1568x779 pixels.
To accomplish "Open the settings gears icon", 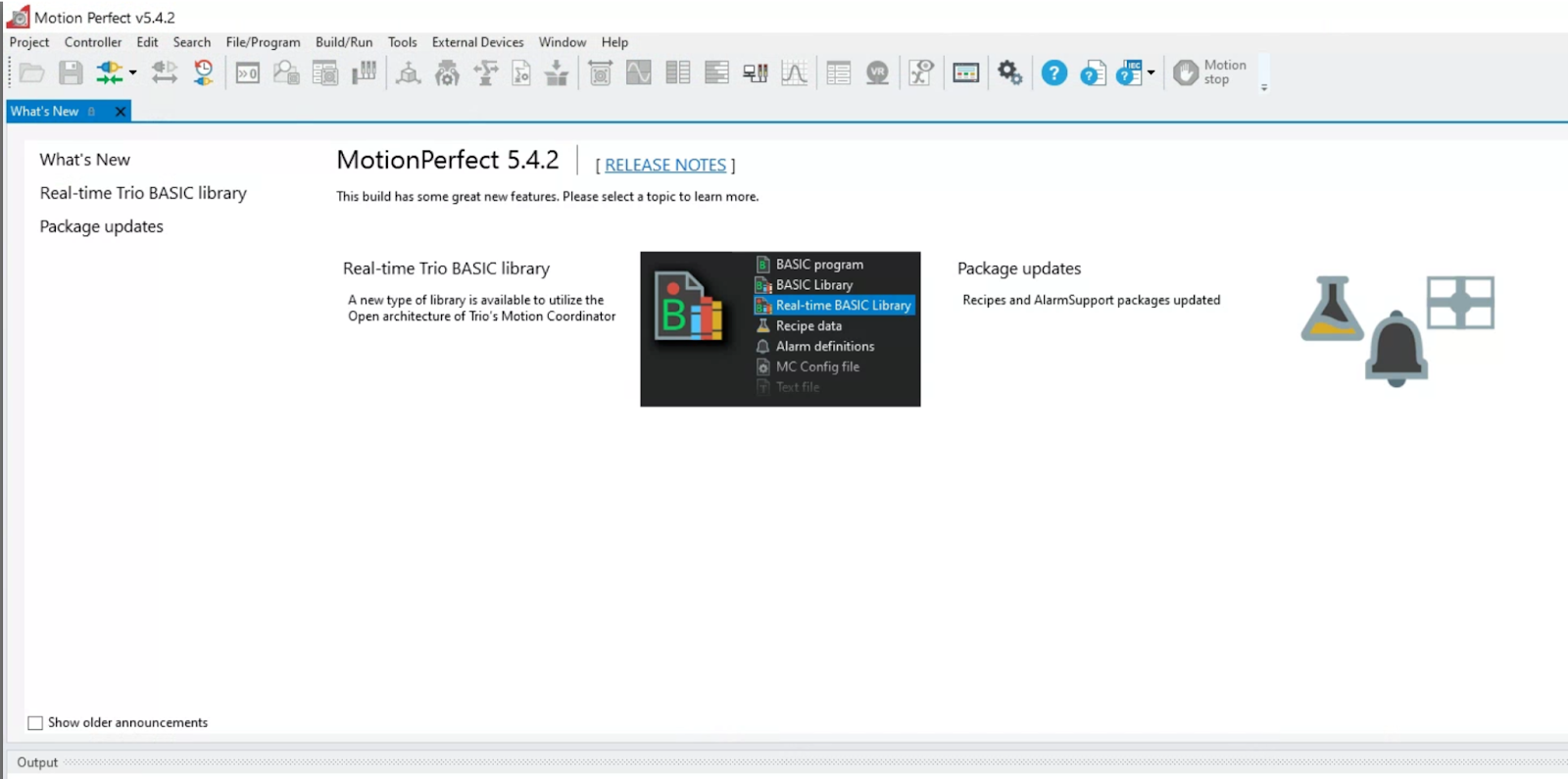I will pos(1010,73).
